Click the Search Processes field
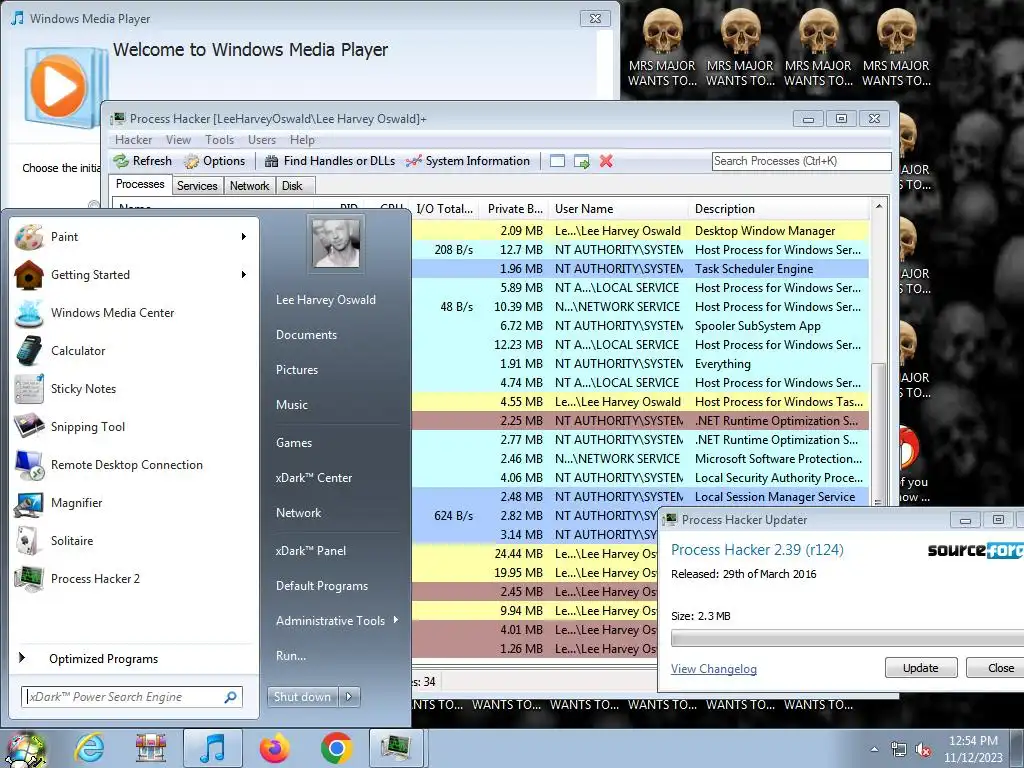 tap(802, 161)
